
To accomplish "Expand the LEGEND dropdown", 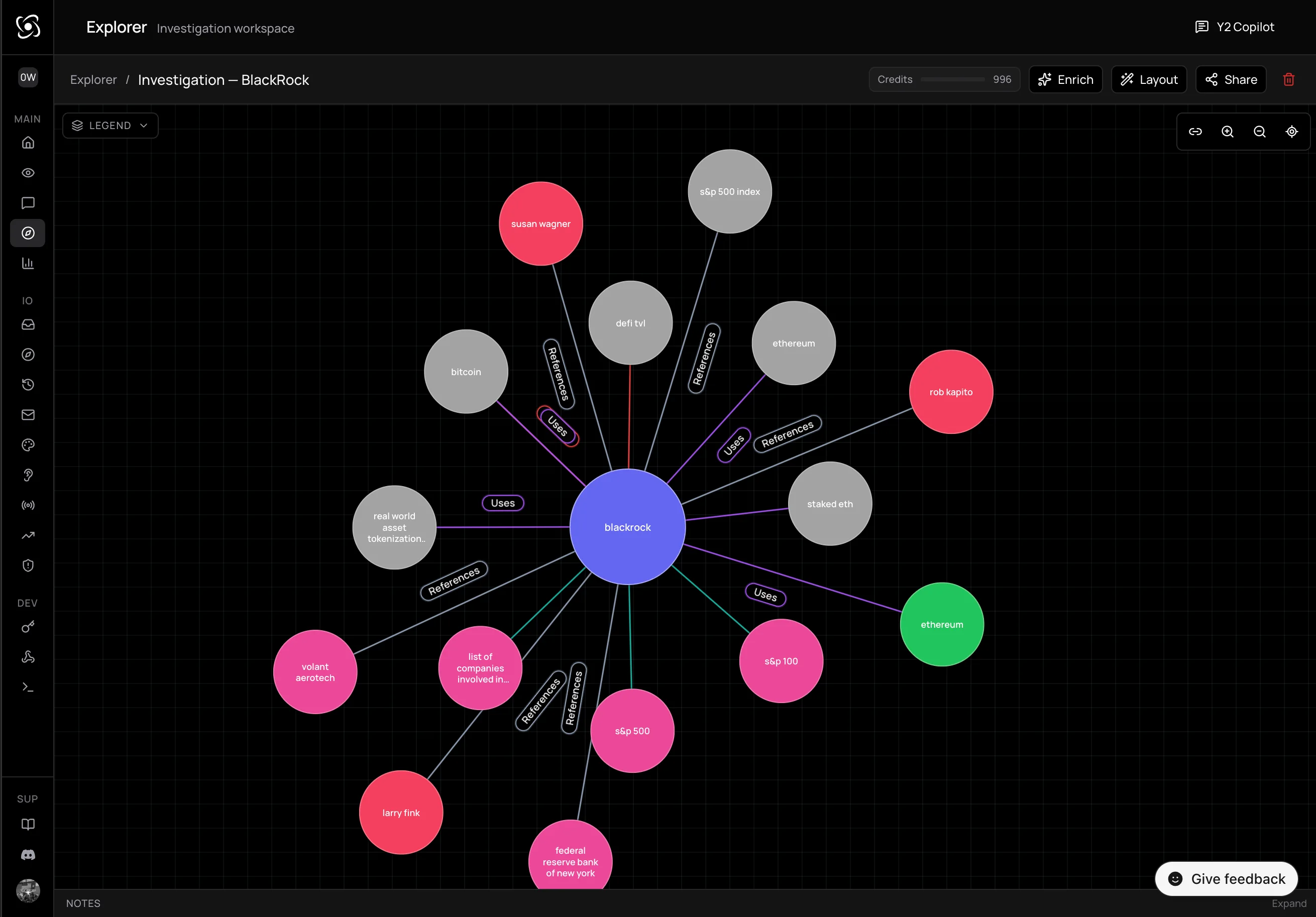I will pos(110,126).
